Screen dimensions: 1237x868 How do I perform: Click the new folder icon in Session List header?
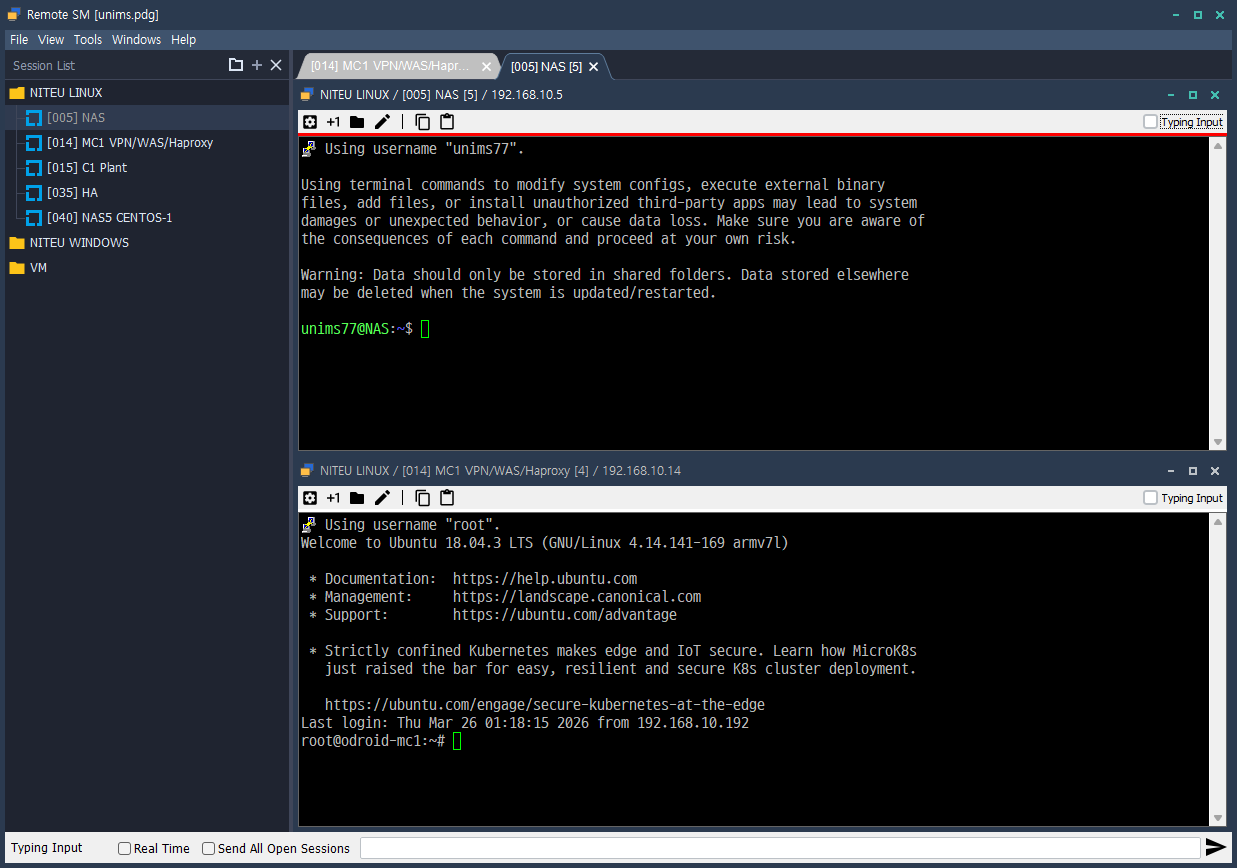pos(236,64)
